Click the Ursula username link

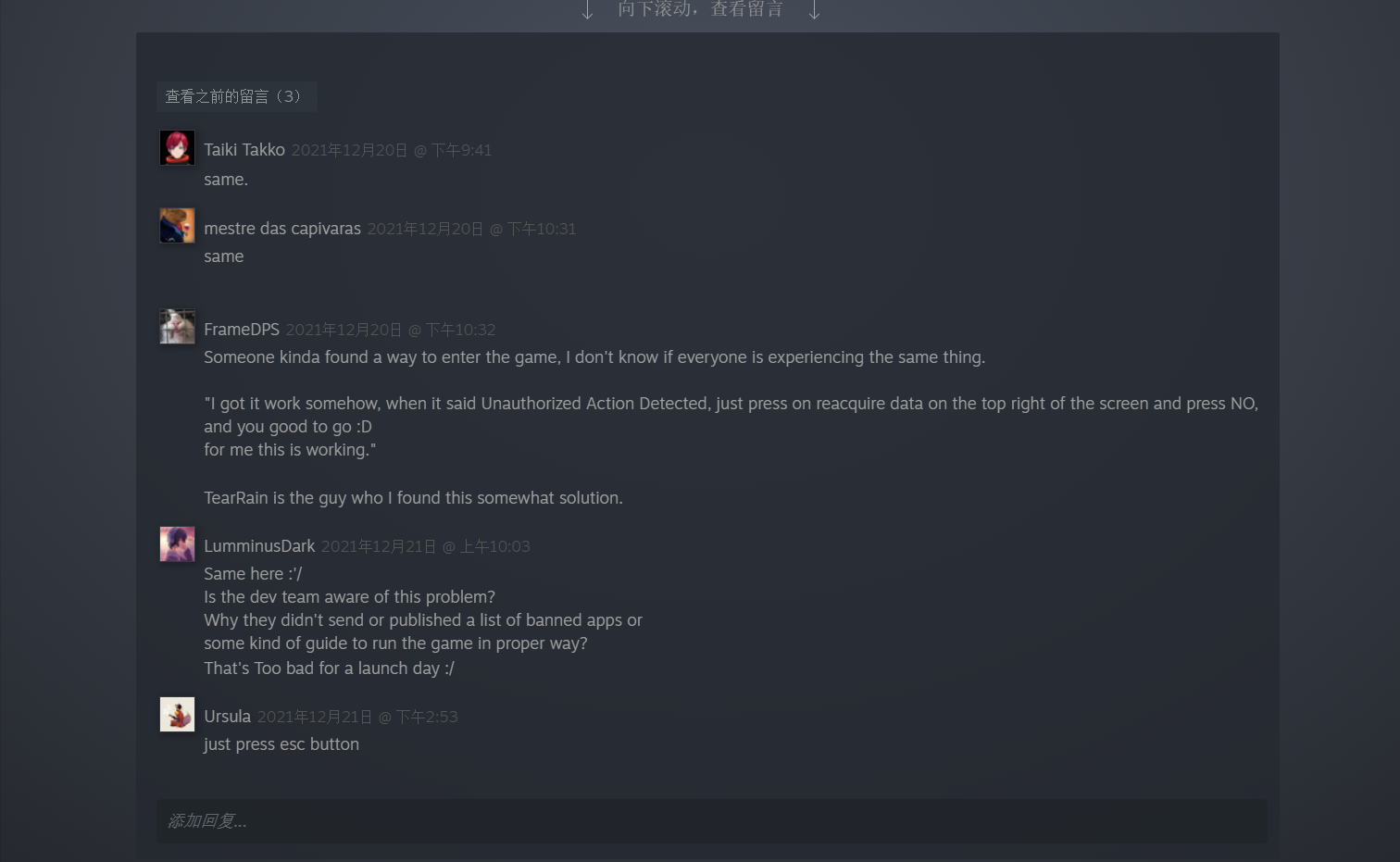pyautogui.click(x=227, y=717)
